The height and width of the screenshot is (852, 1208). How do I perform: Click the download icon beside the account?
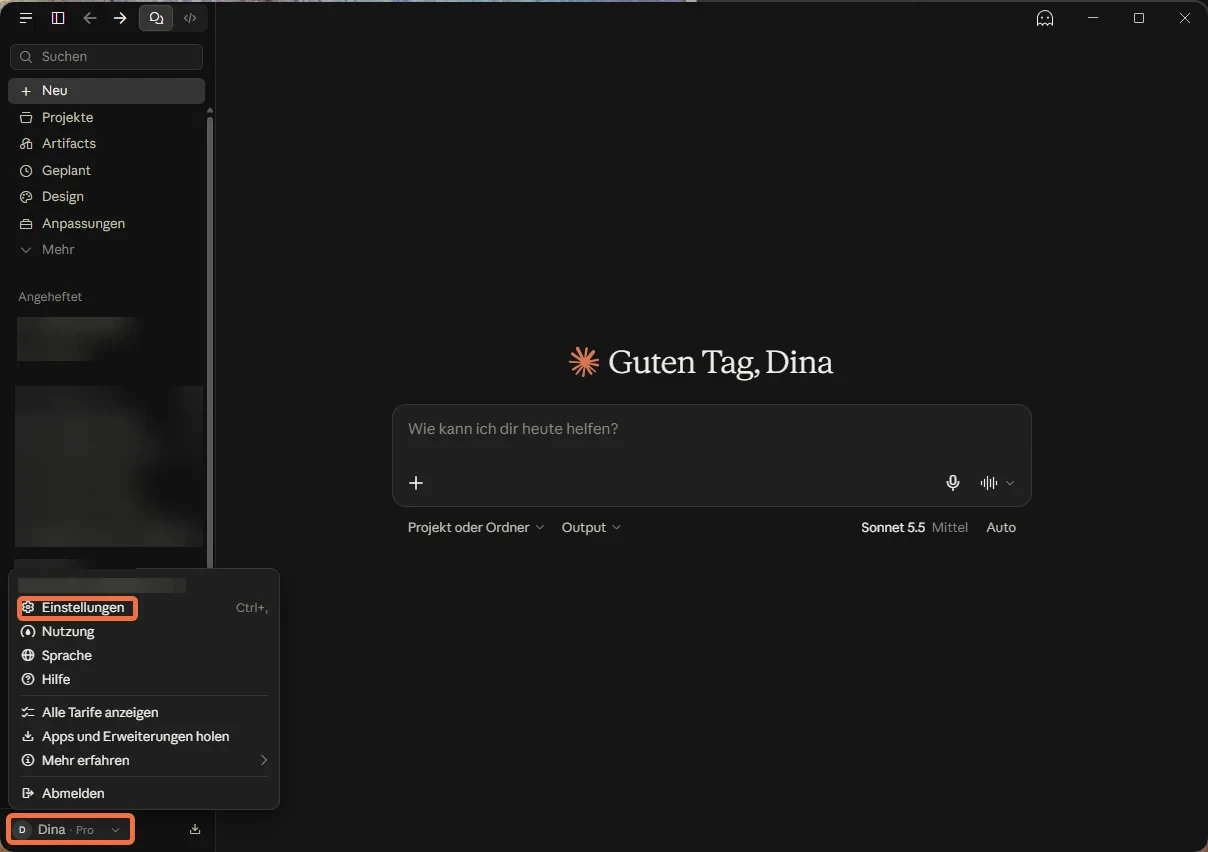click(195, 830)
